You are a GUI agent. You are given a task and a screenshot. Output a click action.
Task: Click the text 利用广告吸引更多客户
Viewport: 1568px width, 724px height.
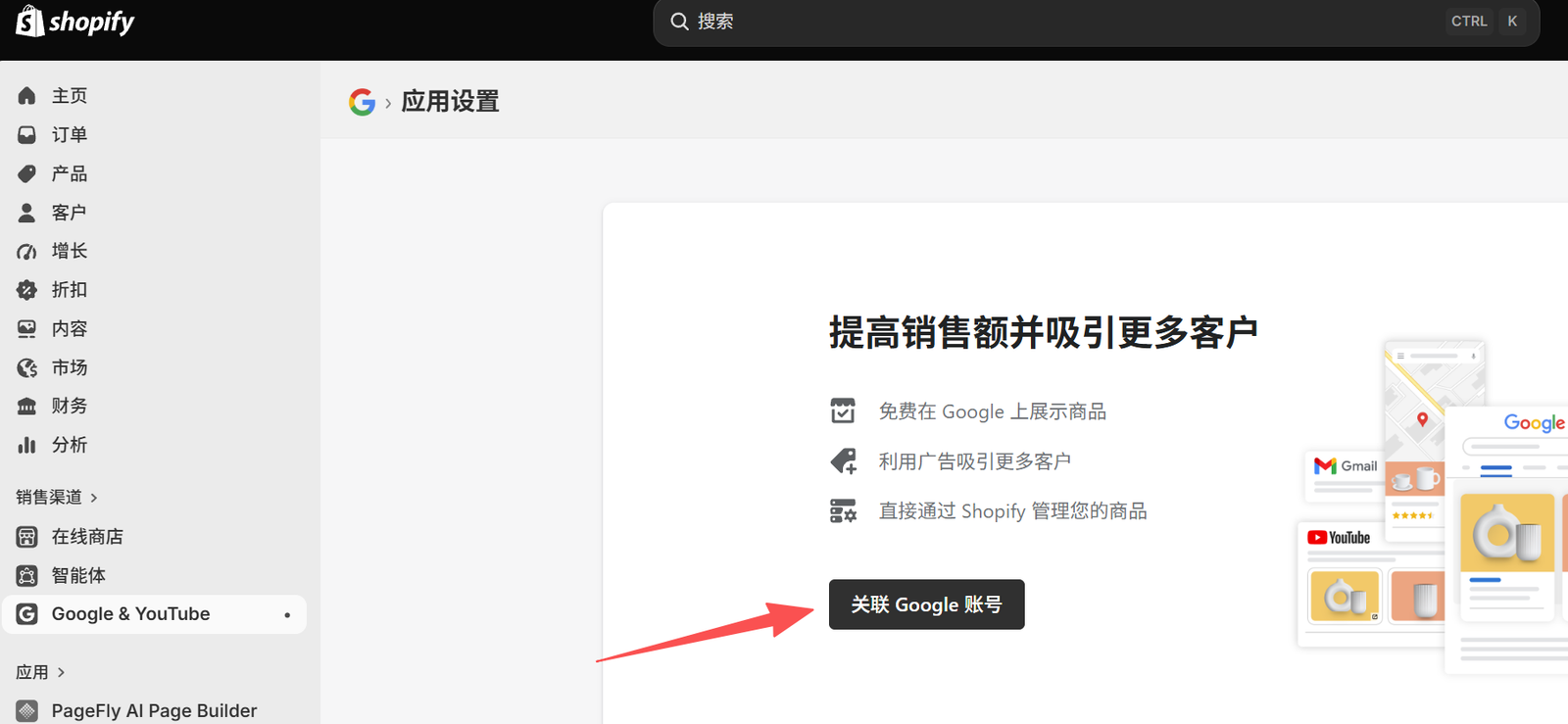(974, 461)
